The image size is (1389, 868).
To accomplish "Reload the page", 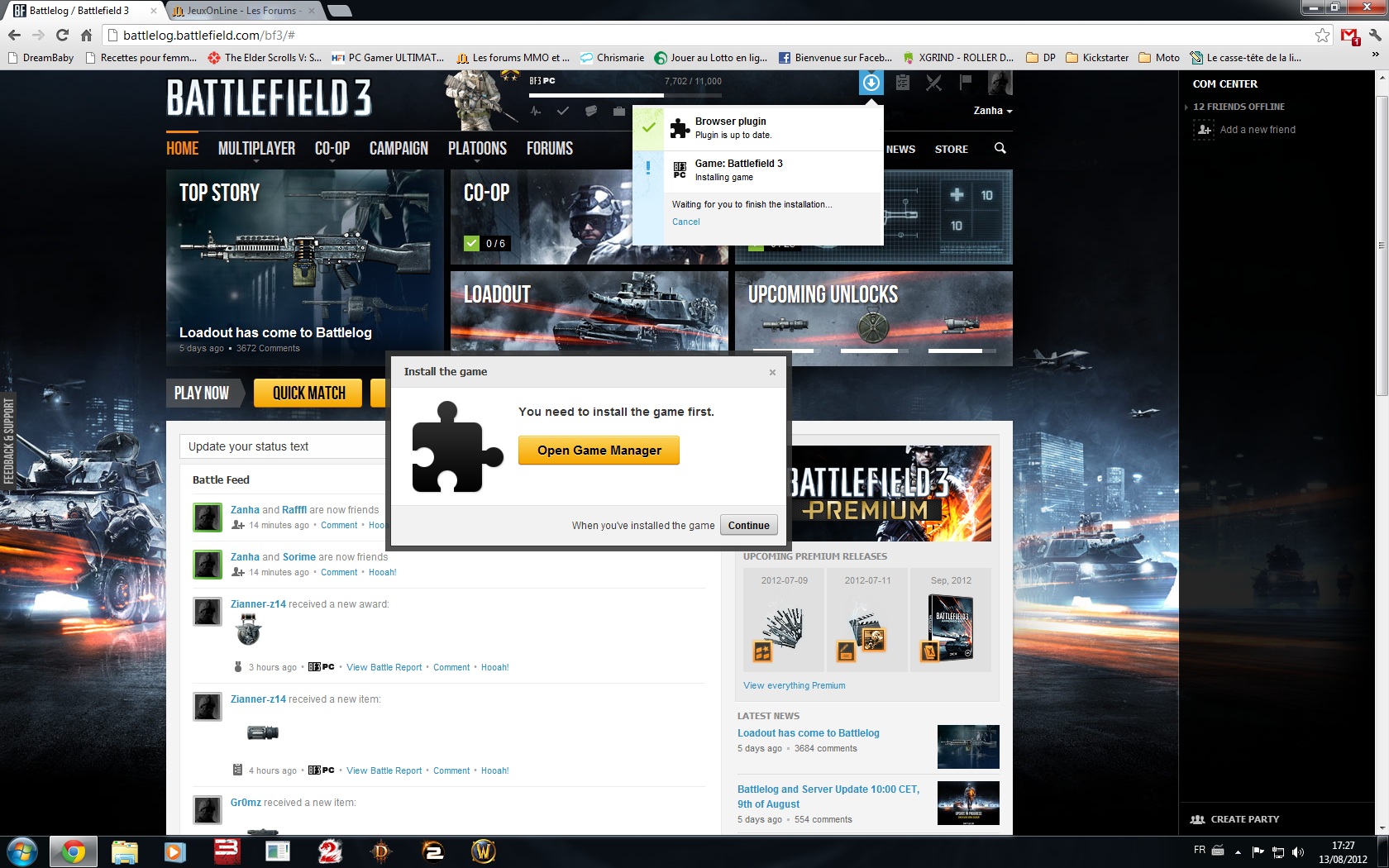I will [62, 35].
